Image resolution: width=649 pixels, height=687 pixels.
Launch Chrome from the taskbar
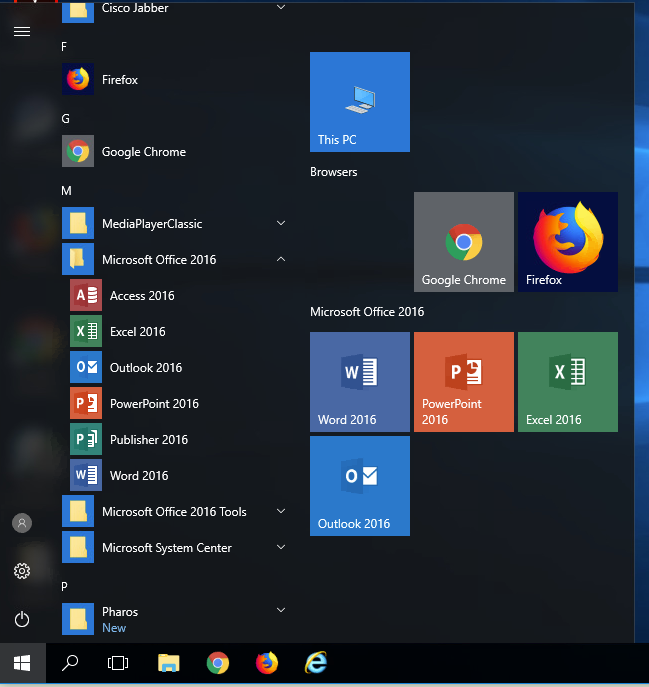tap(218, 663)
